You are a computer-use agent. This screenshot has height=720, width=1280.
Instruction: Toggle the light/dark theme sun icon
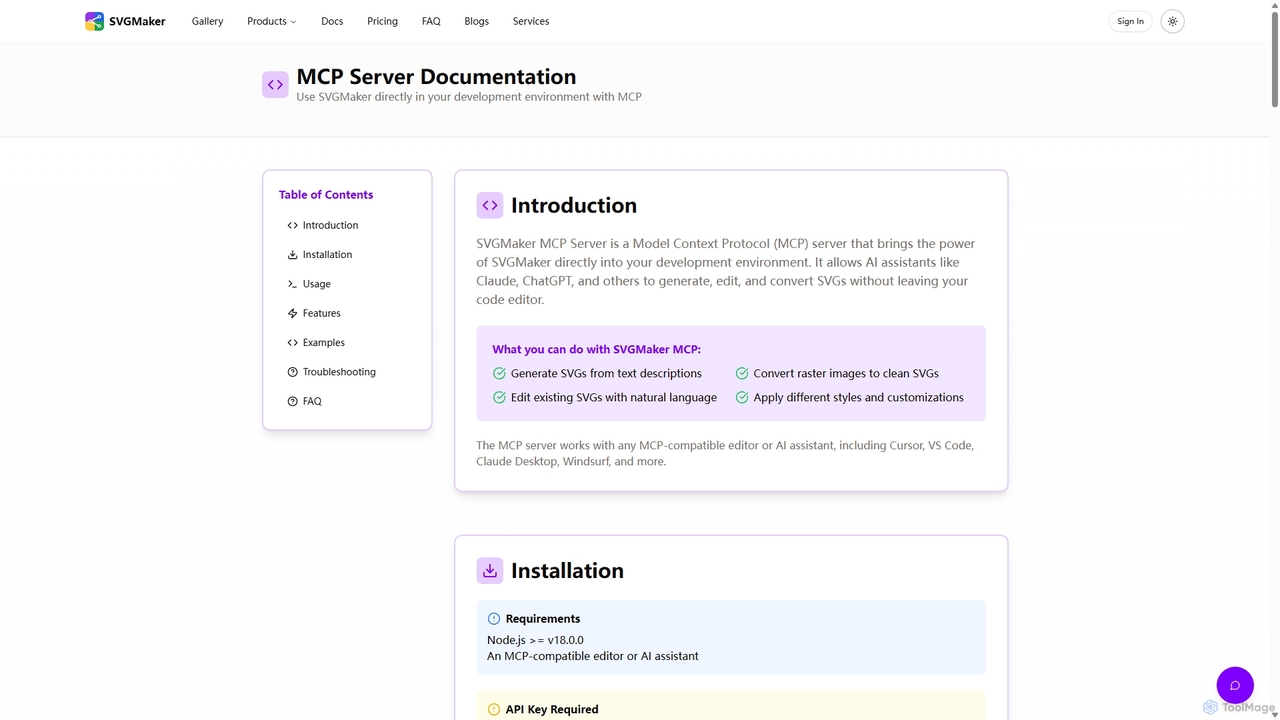click(x=1173, y=21)
